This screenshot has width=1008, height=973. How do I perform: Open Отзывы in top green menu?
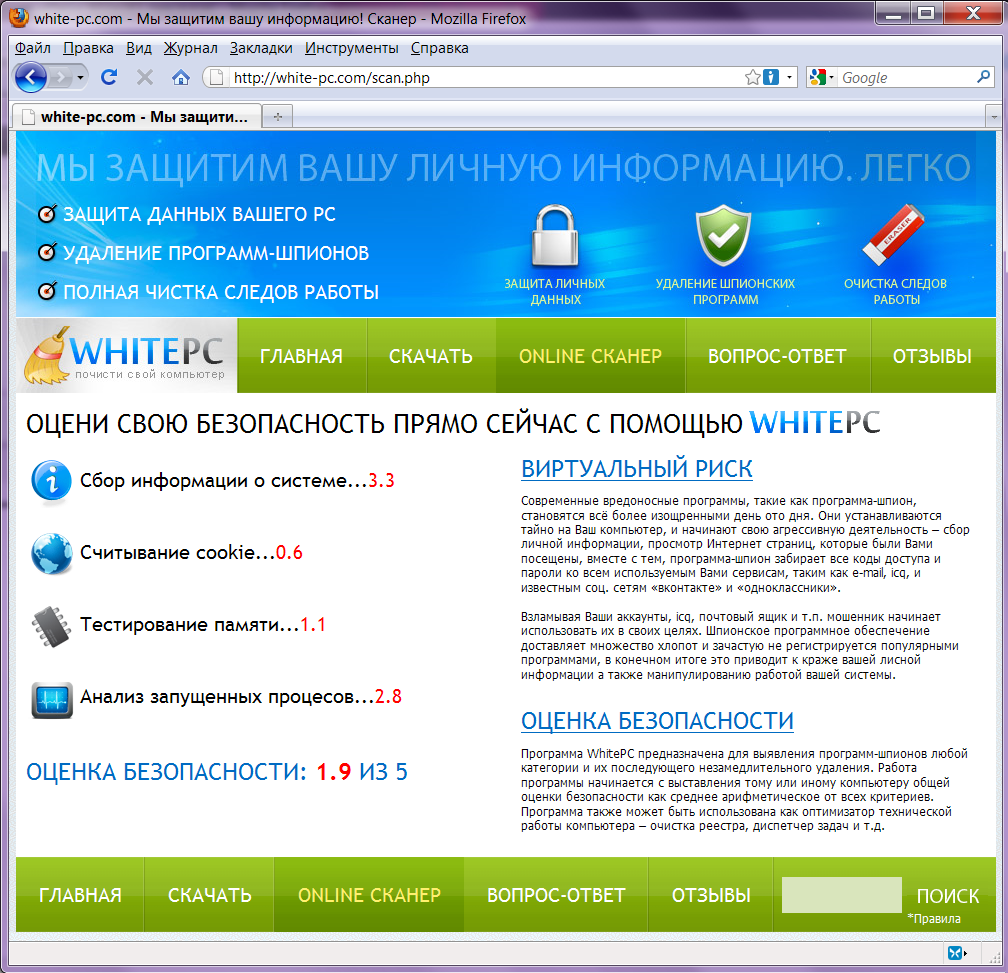click(932, 356)
